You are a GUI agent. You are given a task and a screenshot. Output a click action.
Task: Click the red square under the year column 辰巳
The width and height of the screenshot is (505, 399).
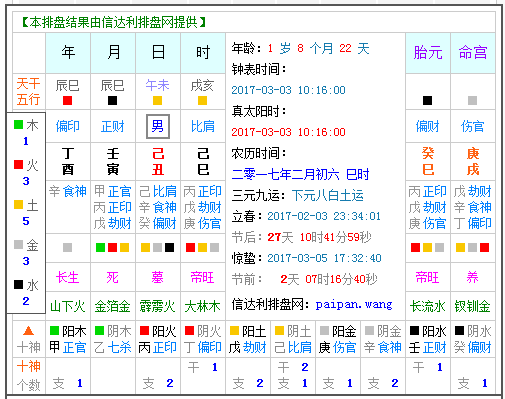pos(67,100)
